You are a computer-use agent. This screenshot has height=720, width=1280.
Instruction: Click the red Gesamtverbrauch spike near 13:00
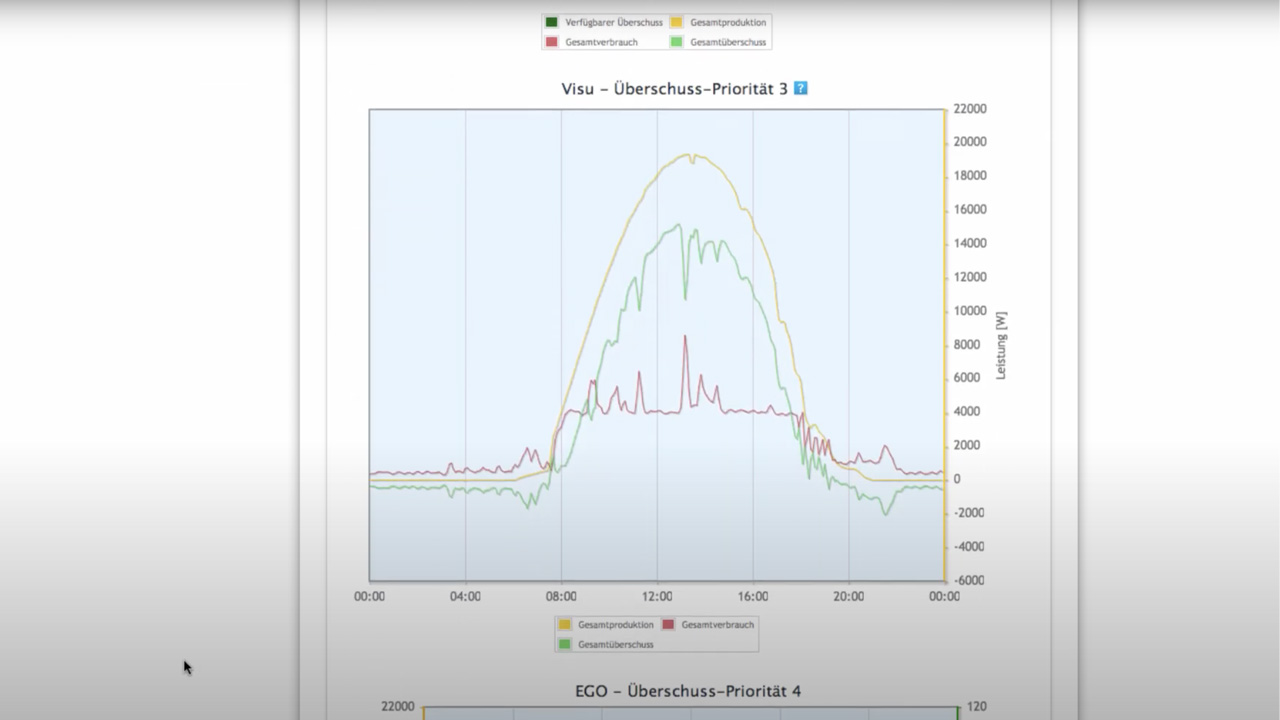pos(685,337)
